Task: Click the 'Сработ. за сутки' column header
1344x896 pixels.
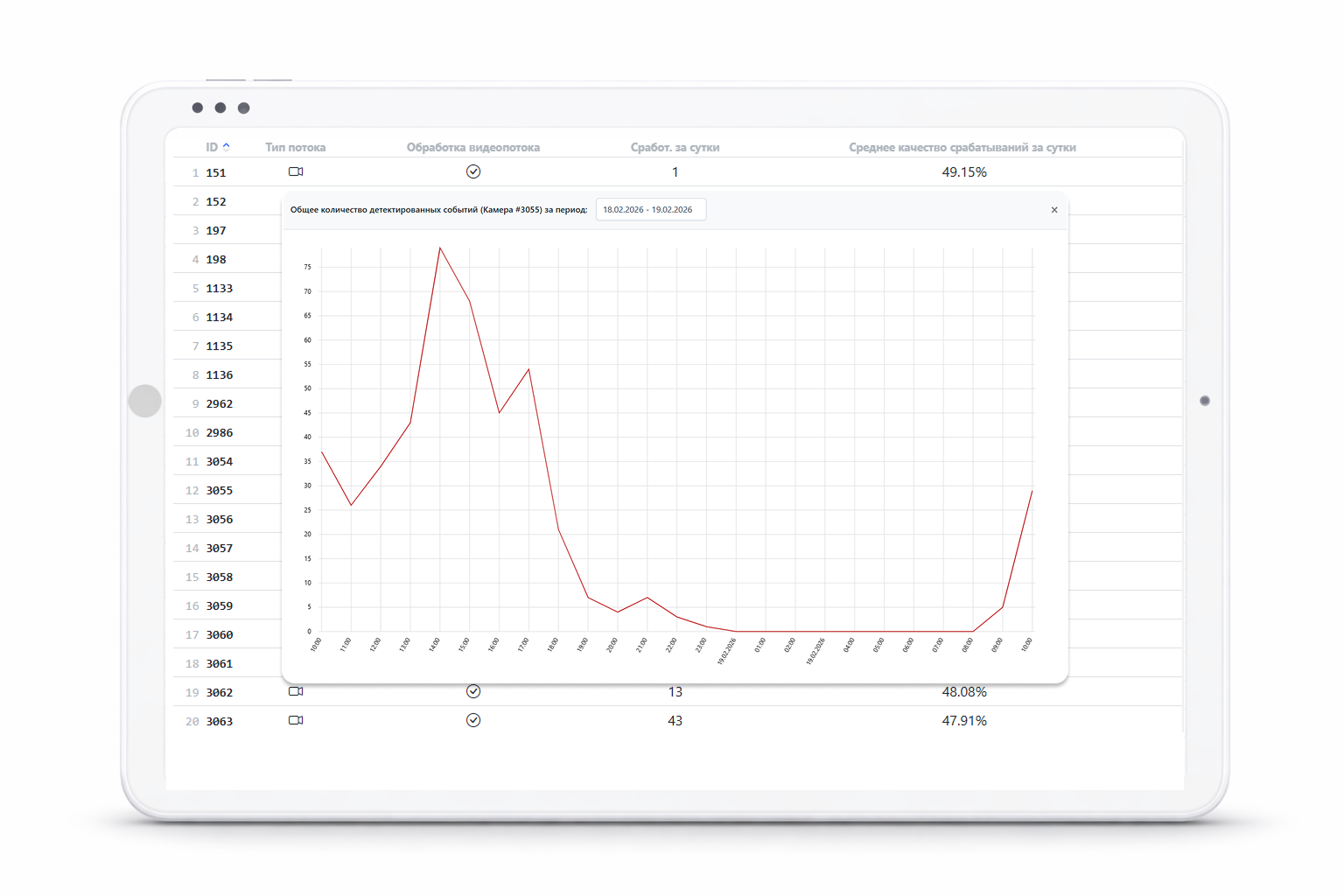Action: click(675, 147)
